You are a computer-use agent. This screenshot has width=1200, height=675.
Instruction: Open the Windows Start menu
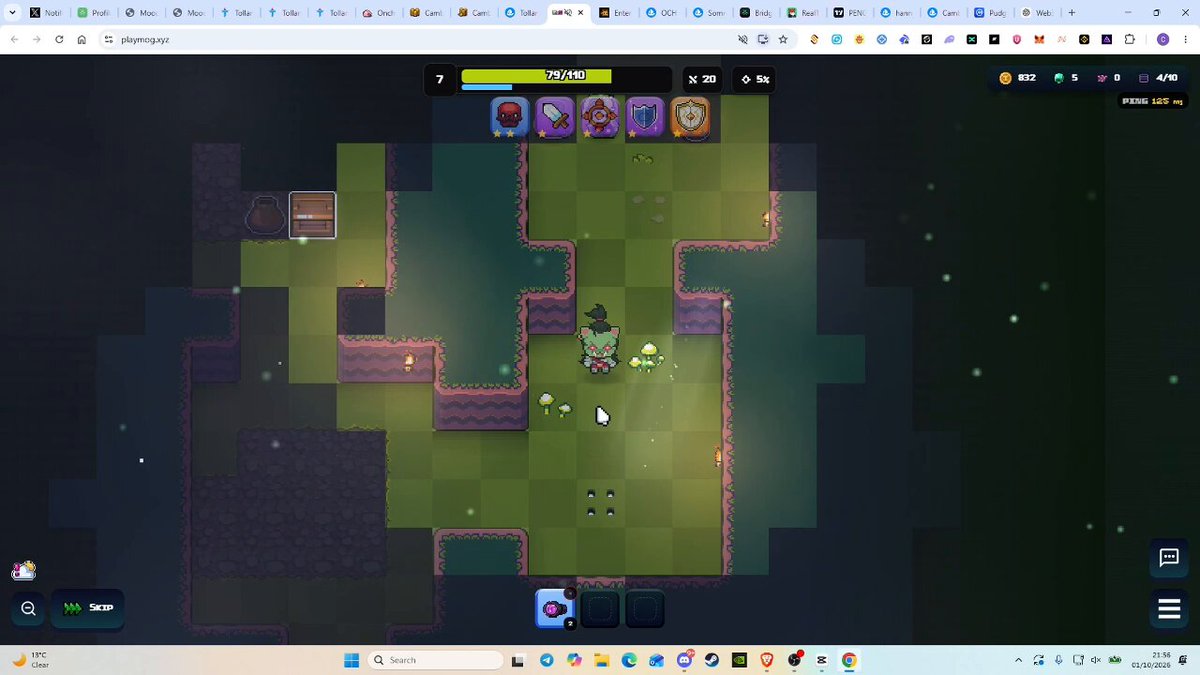pyautogui.click(x=351, y=660)
